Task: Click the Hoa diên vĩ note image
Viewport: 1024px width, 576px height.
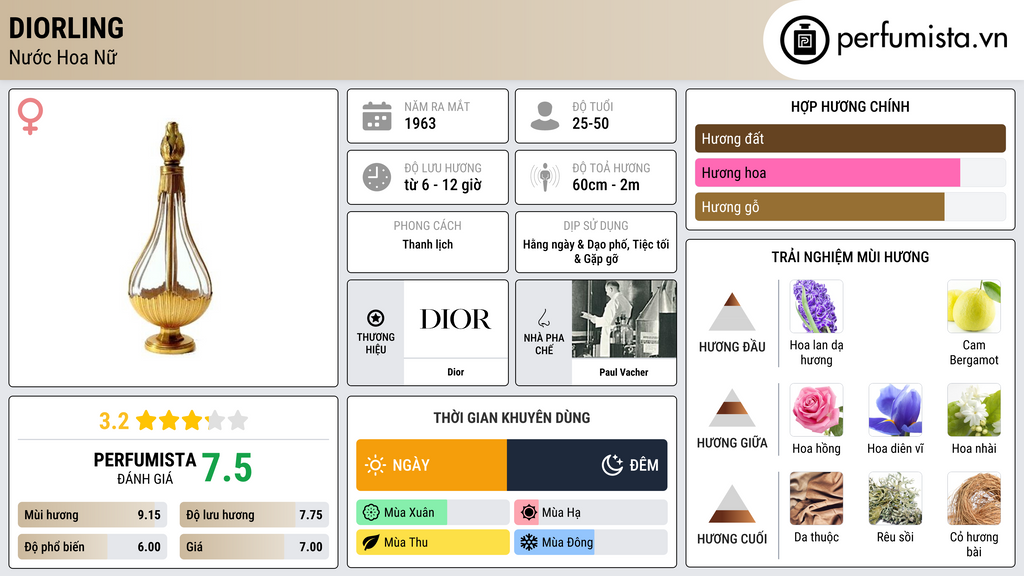Action: click(895, 409)
